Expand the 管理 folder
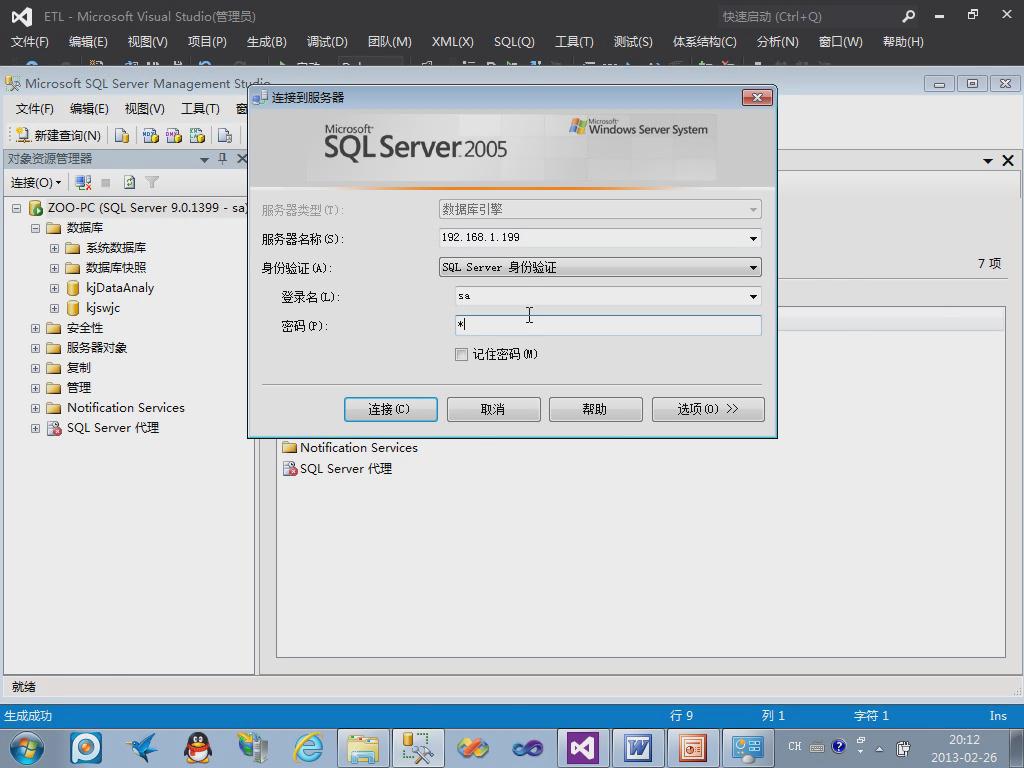Viewport: 1024px width, 768px height. click(x=35, y=389)
